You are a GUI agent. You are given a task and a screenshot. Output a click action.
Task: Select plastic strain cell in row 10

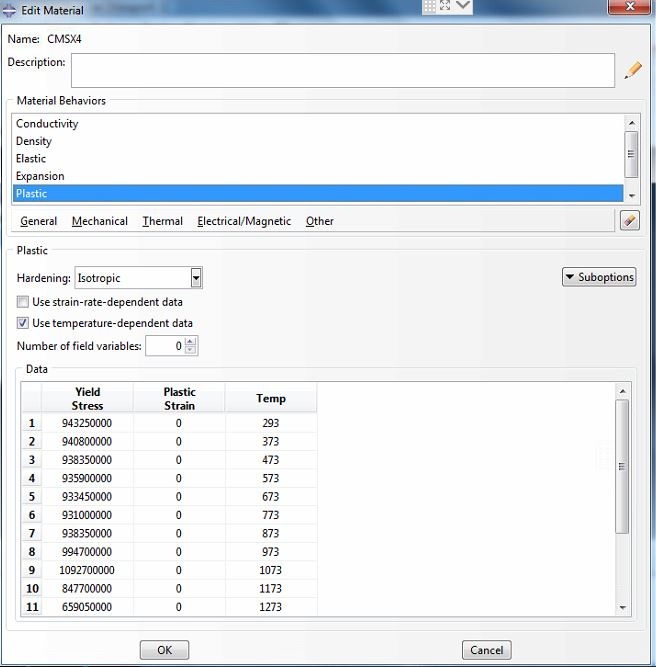coord(179,588)
